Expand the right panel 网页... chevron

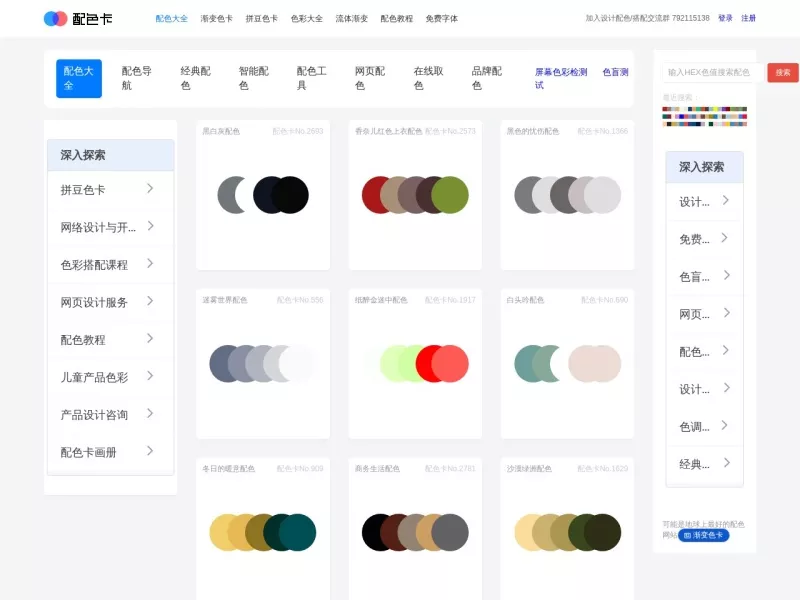pyautogui.click(x=727, y=313)
